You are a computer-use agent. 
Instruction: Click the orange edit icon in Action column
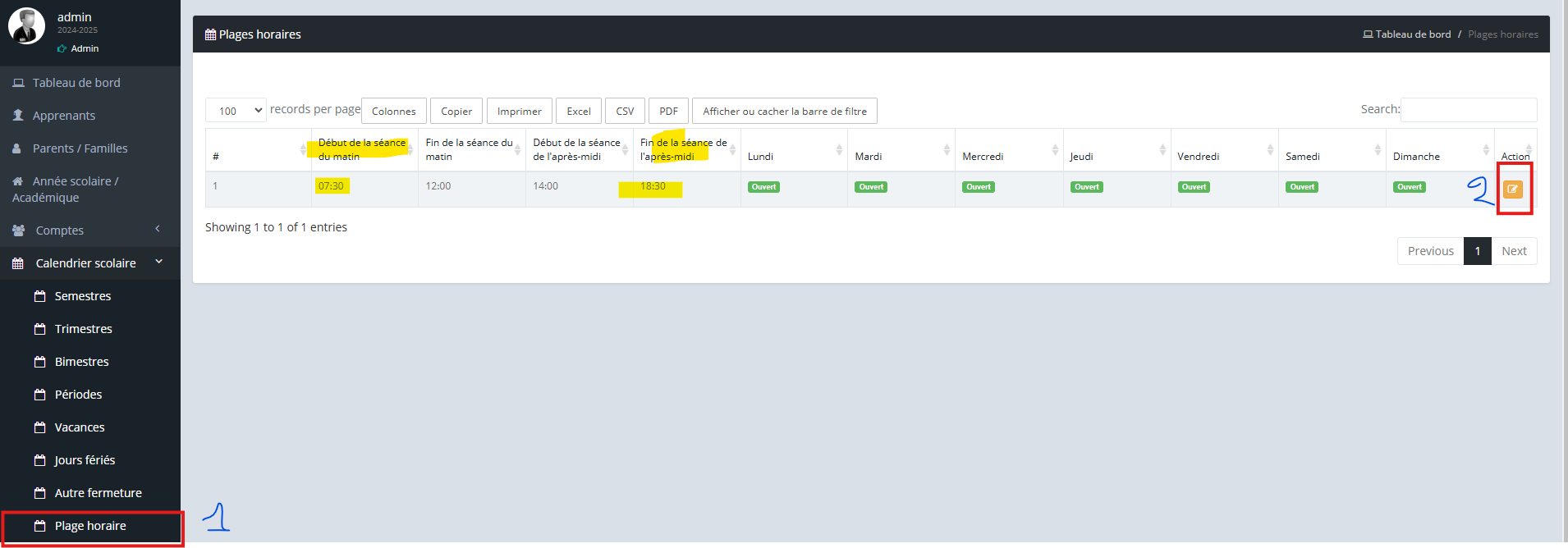pyautogui.click(x=1512, y=189)
